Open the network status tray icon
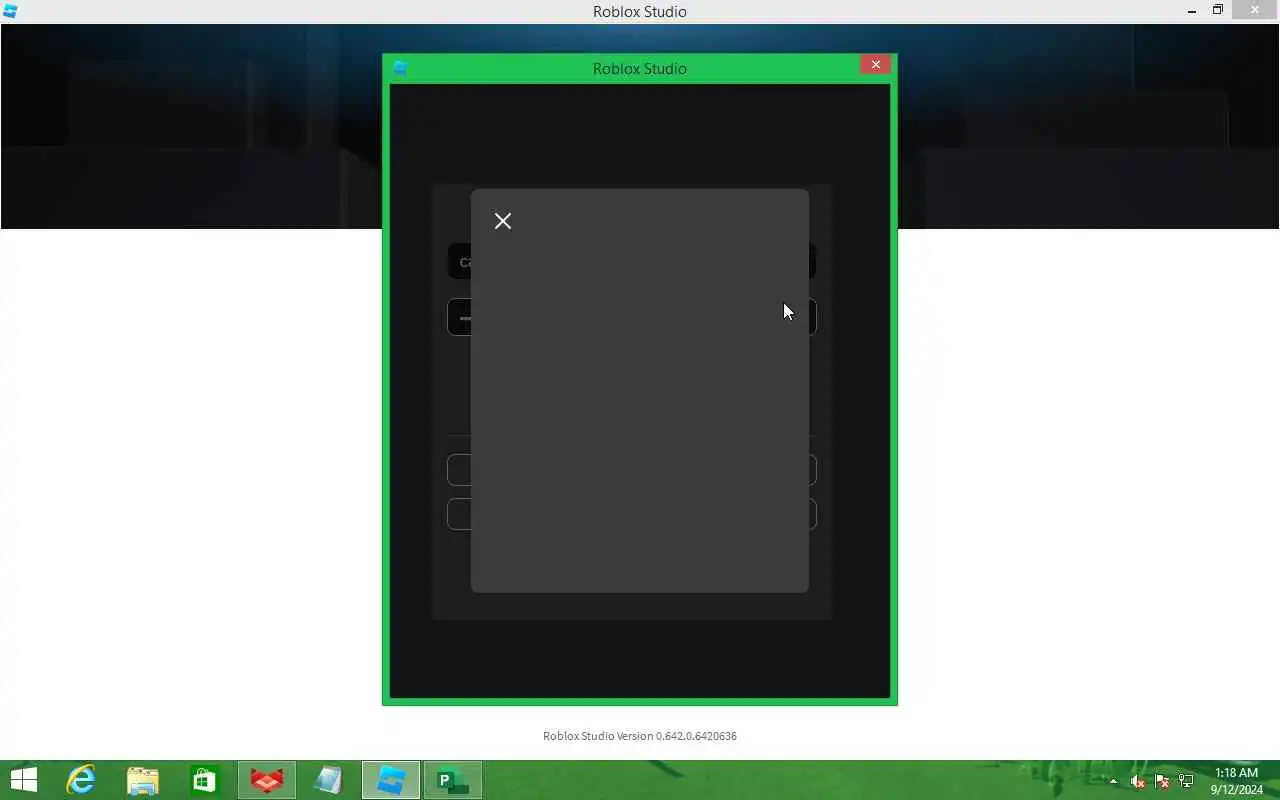The width and height of the screenshot is (1280, 800). point(1186,781)
